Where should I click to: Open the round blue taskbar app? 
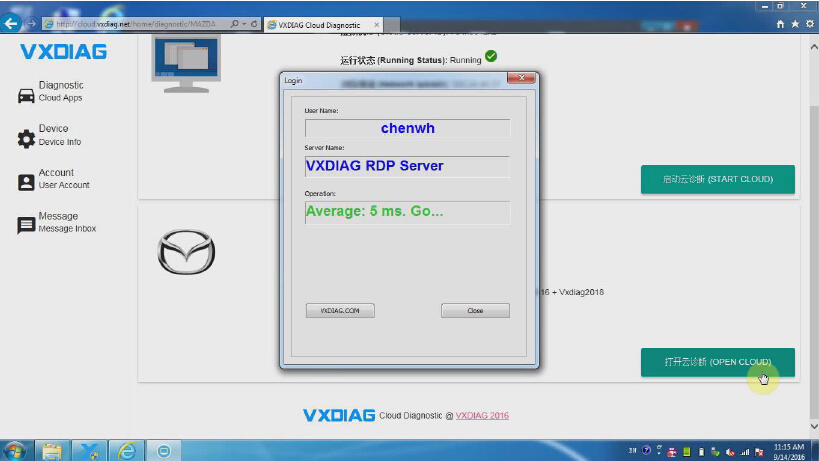[x=164, y=451]
